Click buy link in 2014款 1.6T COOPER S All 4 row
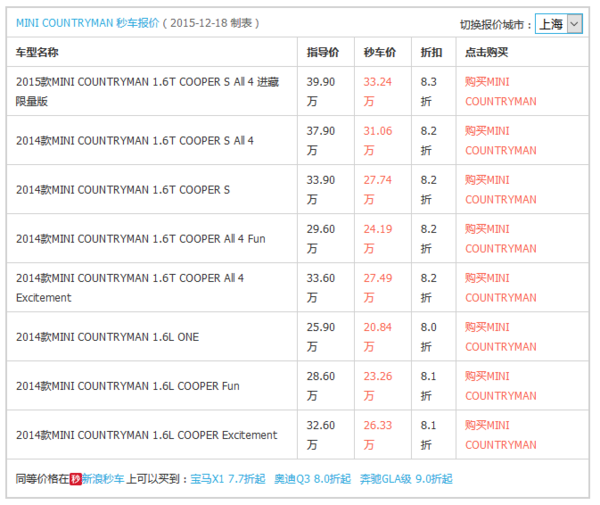 coord(501,140)
